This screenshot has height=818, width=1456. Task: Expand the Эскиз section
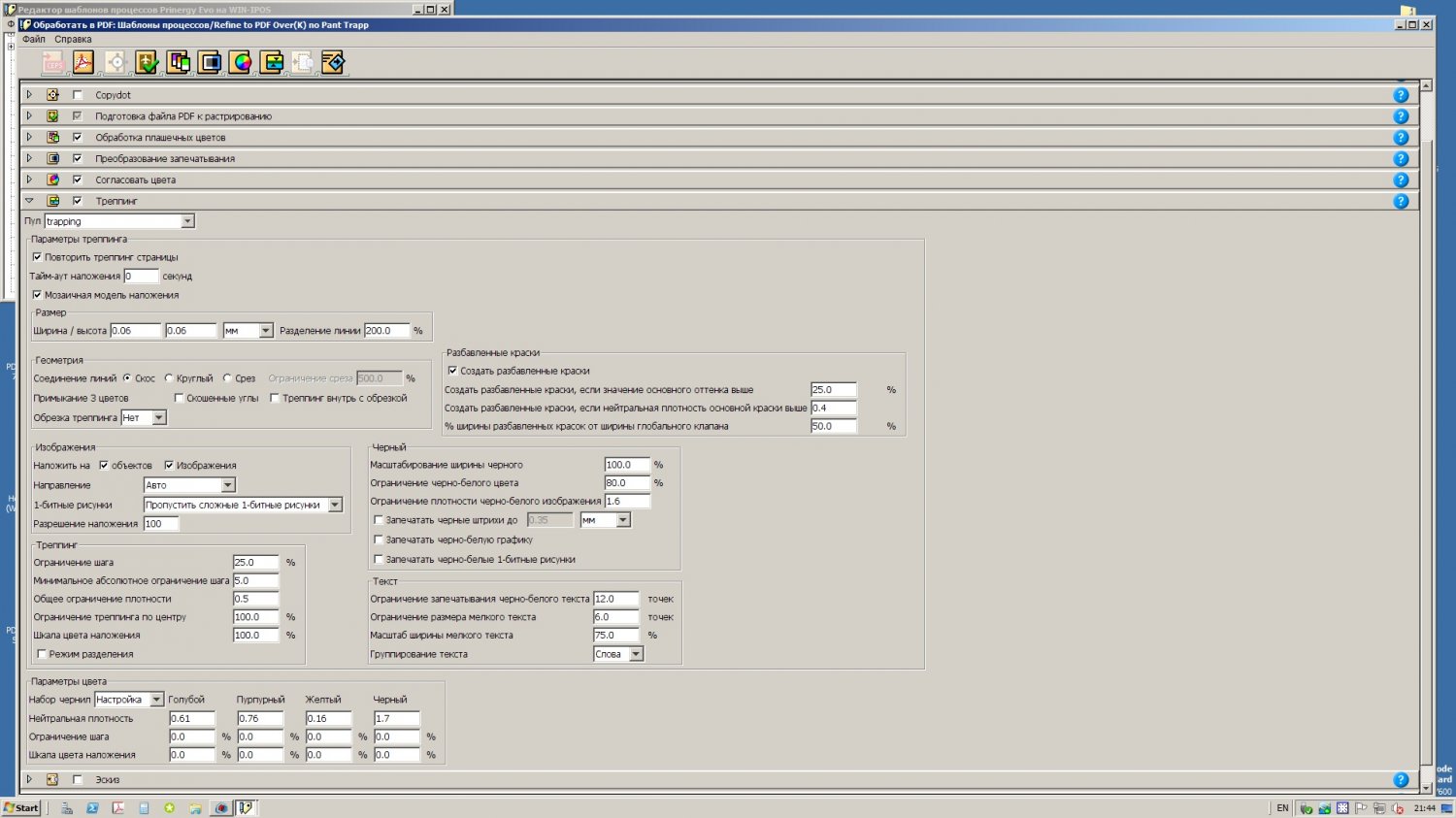coord(29,779)
